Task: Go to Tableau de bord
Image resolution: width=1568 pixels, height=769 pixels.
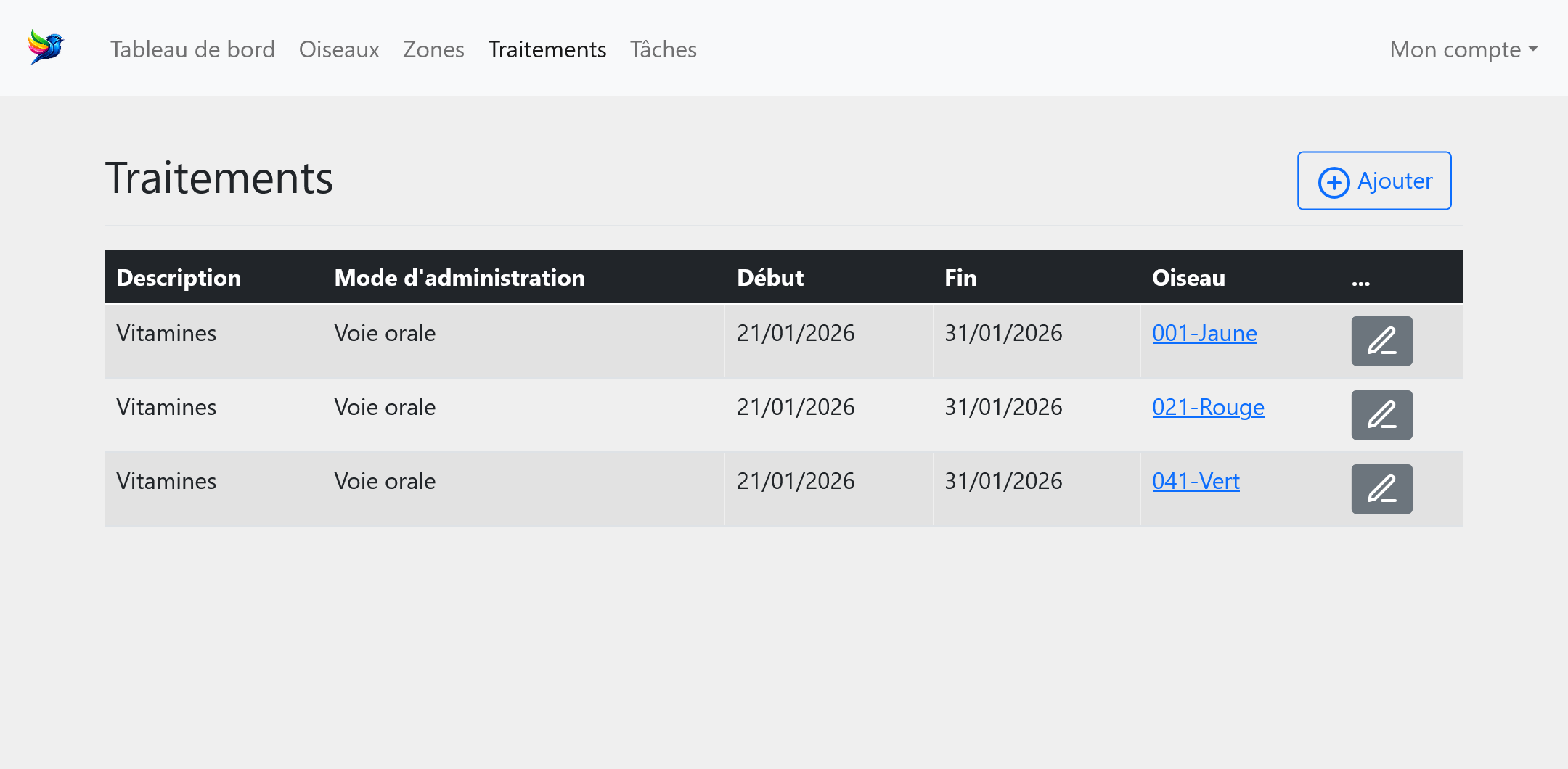Action: pos(192,49)
